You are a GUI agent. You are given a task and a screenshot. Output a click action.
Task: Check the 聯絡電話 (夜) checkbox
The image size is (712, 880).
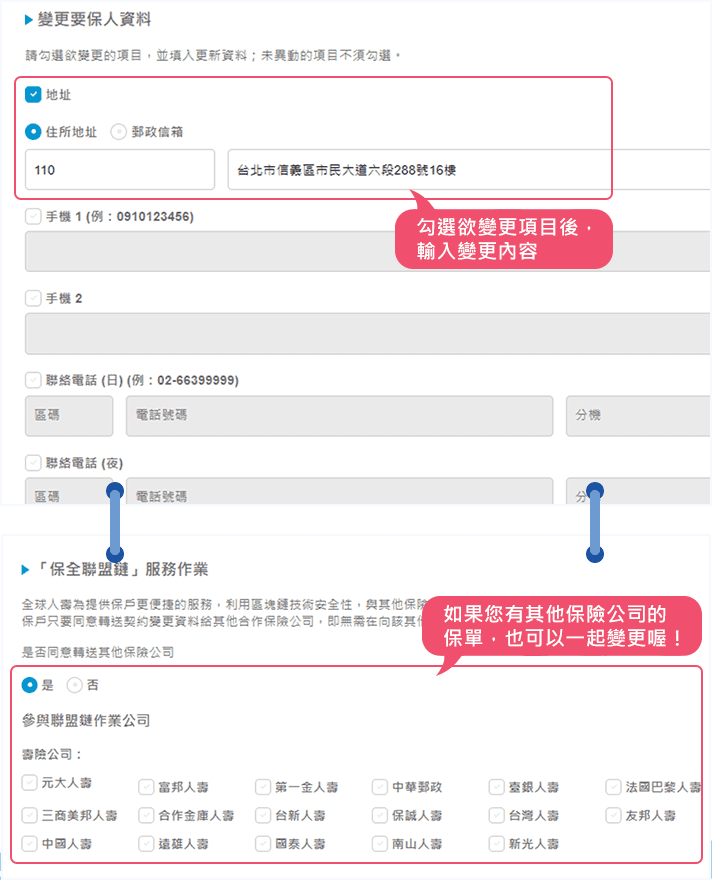coord(33,462)
